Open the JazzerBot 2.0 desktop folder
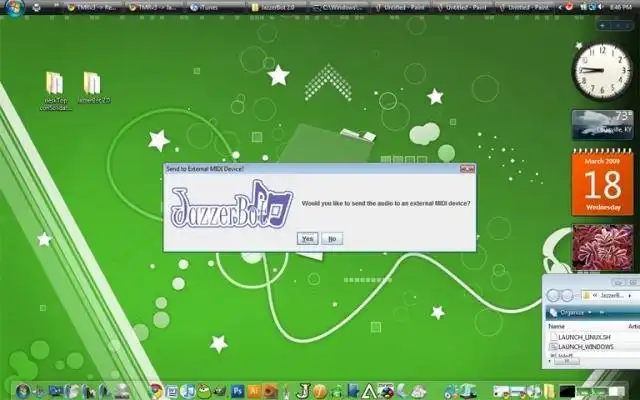 pos(93,88)
